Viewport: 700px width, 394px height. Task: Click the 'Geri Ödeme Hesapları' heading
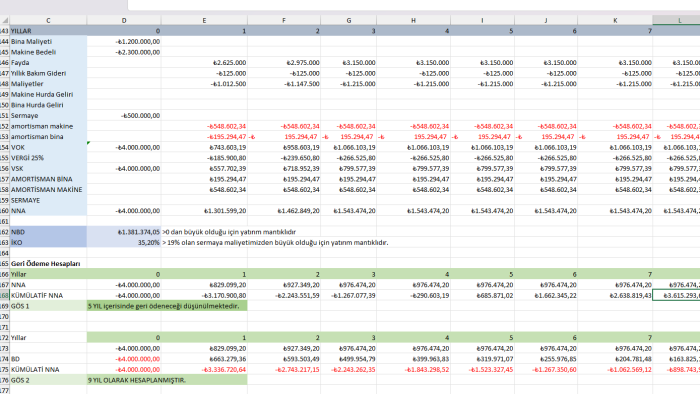click(x=46, y=264)
